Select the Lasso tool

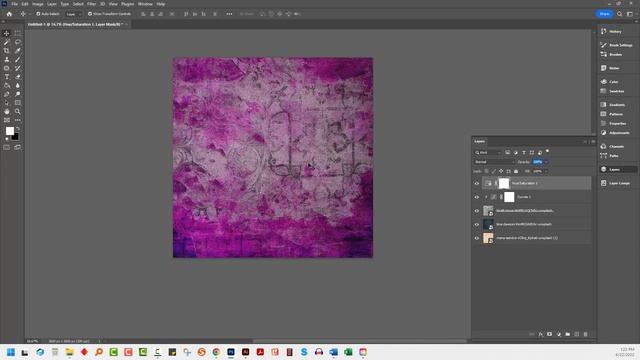click(18, 42)
